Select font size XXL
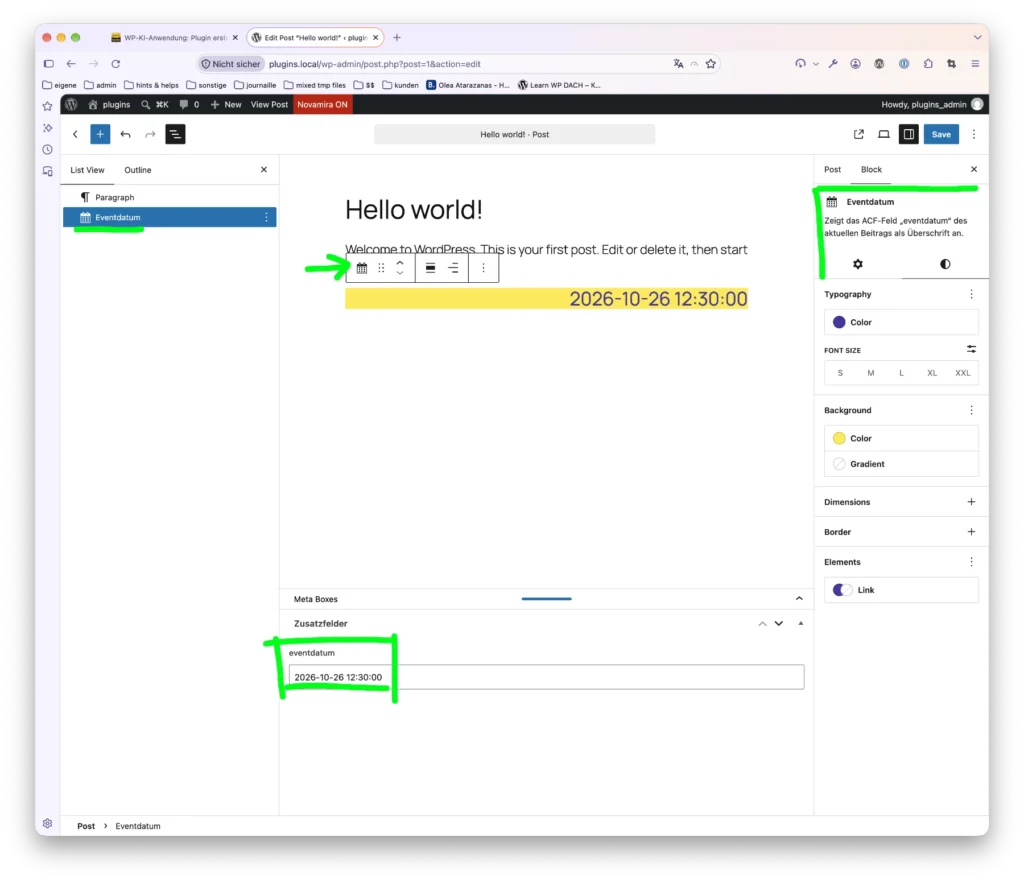Viewport: 1024px width, 882px height. click(x=963, y=373)
